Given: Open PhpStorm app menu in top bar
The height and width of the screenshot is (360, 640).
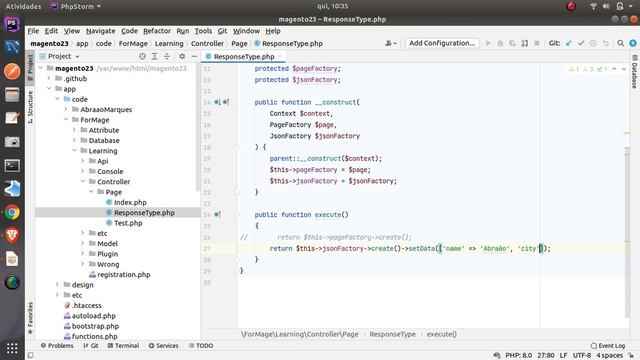Looking at the screenshot, I should pyautogui.click(x=76, y=6).
